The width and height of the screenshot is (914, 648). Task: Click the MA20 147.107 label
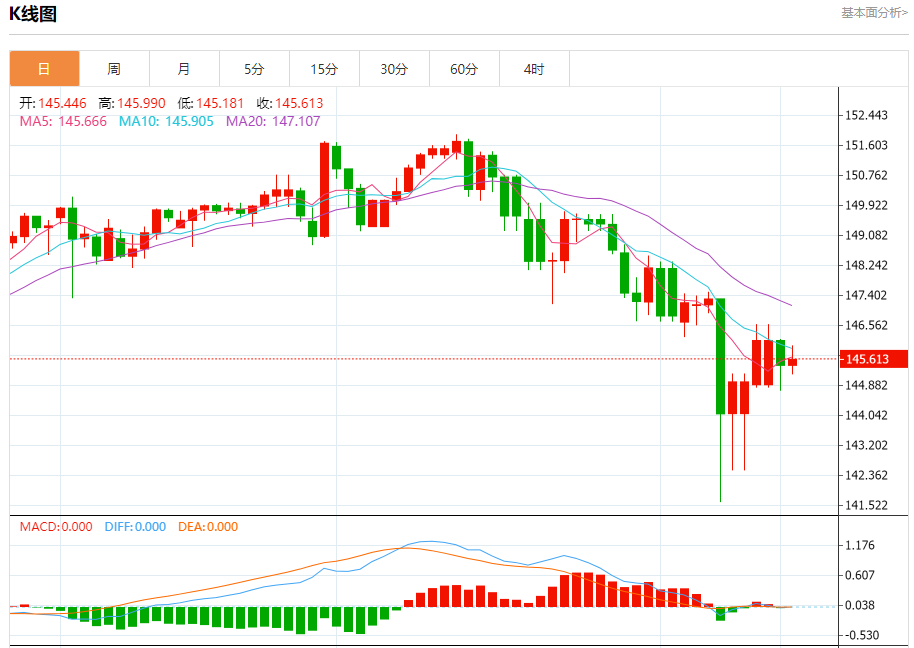(x=273, y=121)
